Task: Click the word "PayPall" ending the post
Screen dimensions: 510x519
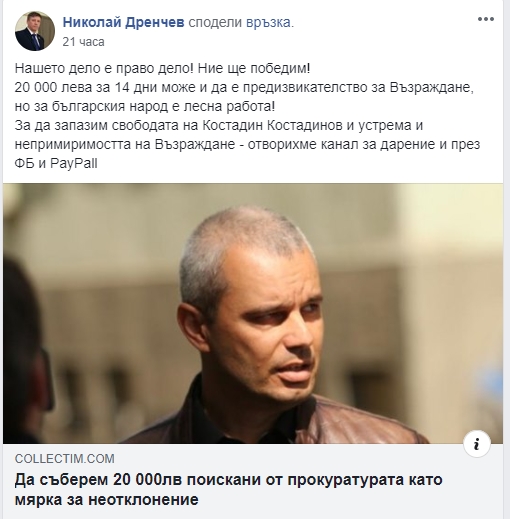Action: pyautogui.click(x=74, y=164)
